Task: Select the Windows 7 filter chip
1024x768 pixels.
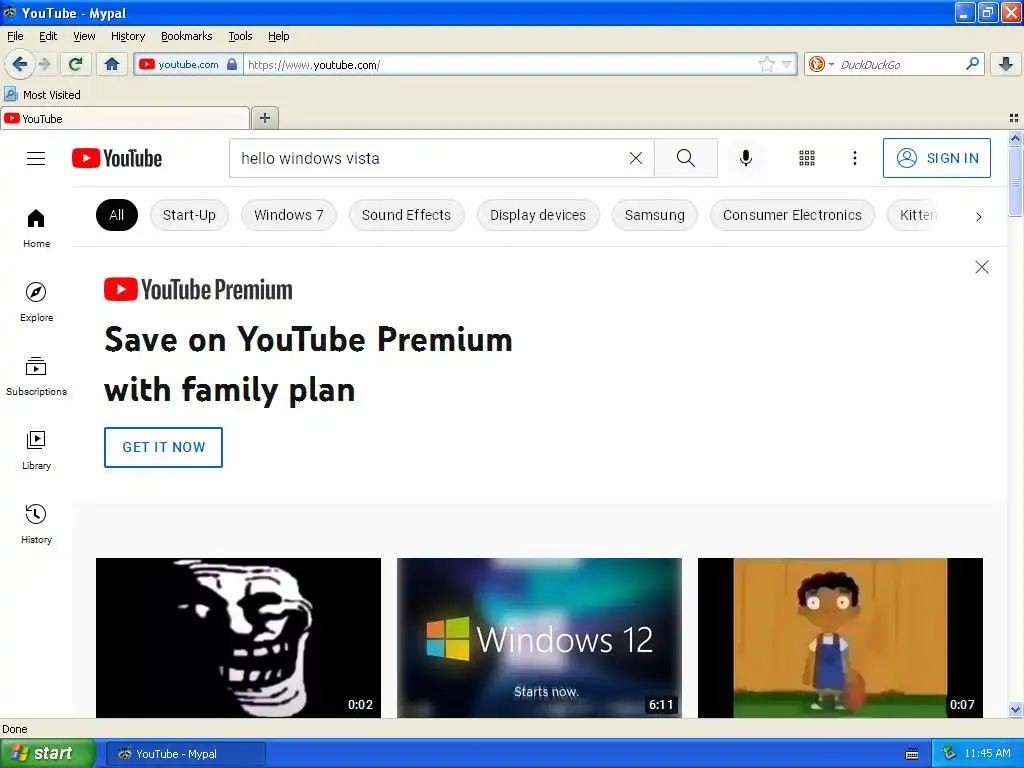Action: tap(289, 215)
